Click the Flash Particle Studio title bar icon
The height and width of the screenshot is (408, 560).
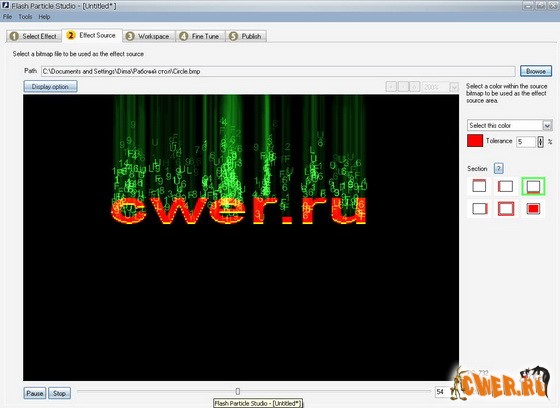5,6
